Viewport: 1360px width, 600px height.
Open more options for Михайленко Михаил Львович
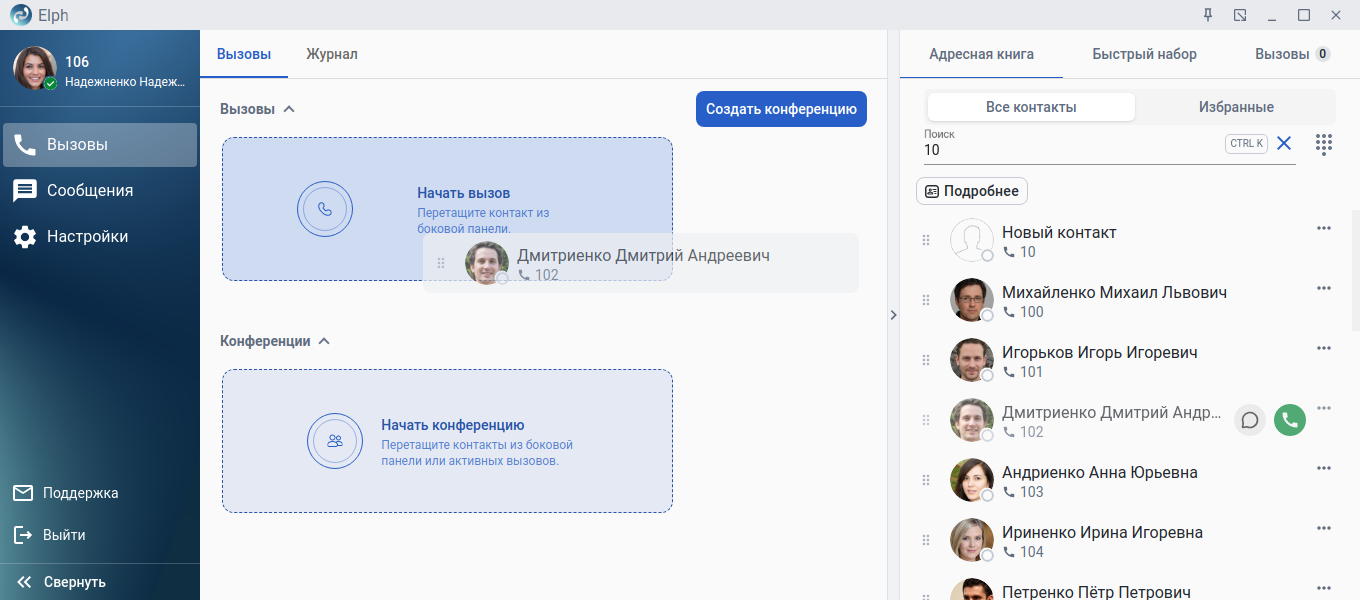click(x=1324, y=288)
